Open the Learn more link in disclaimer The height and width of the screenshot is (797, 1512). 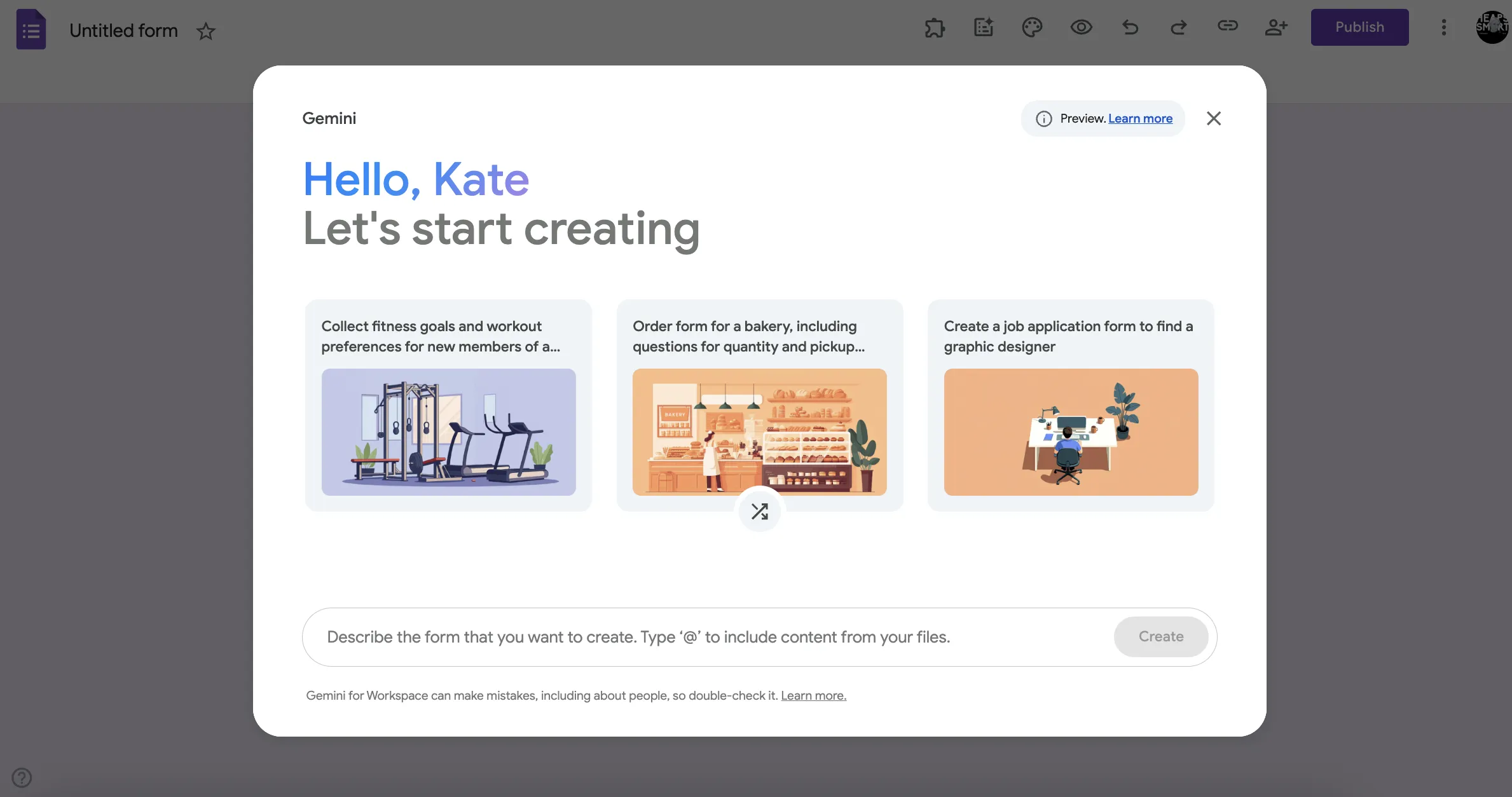tap(813, 696)
